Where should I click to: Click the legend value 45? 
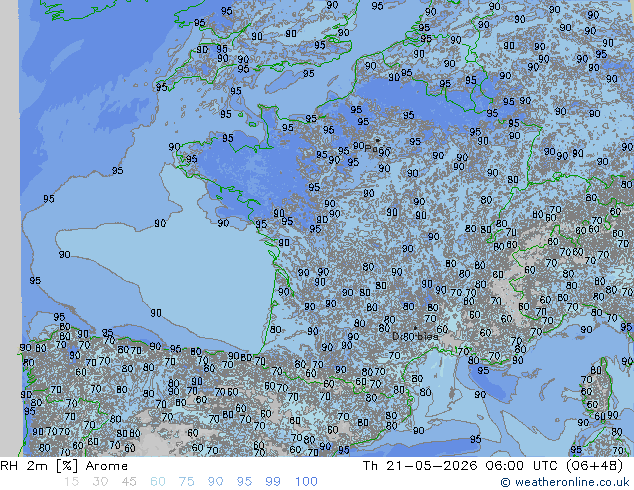coord(129,482)
